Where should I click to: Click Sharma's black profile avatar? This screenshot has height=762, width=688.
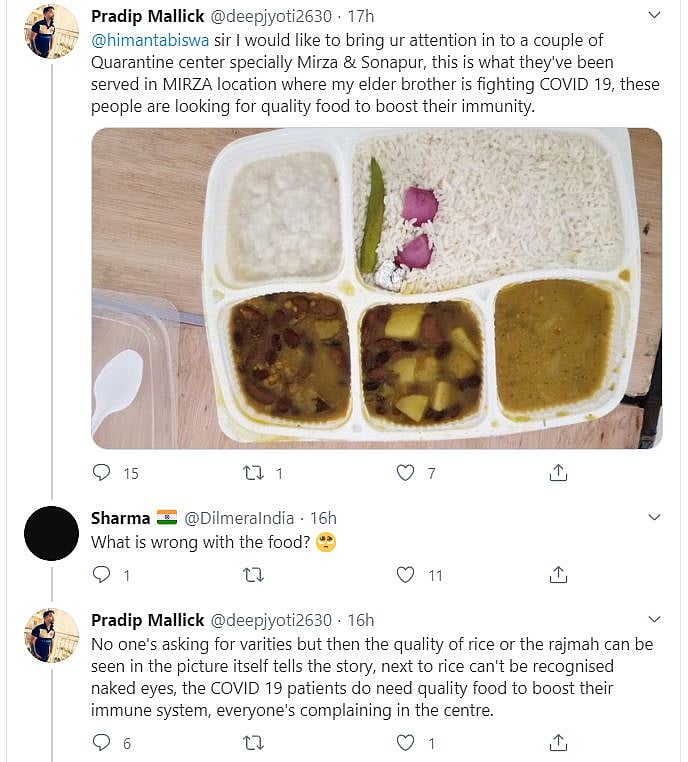[51, 534]
